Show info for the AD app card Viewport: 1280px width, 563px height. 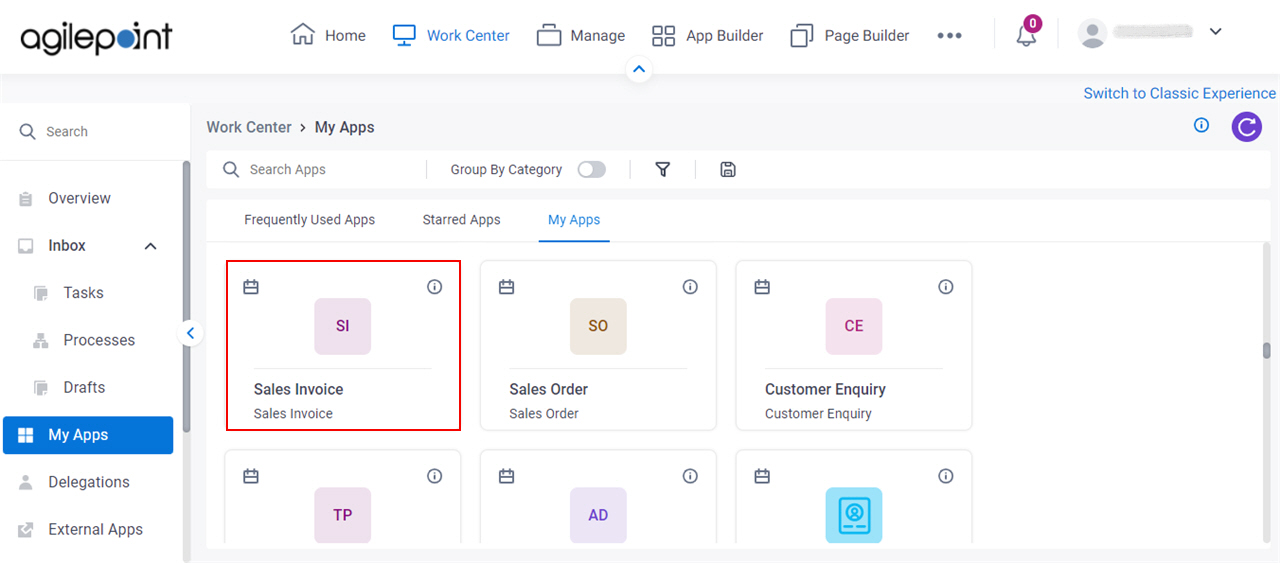click(690, 476)
